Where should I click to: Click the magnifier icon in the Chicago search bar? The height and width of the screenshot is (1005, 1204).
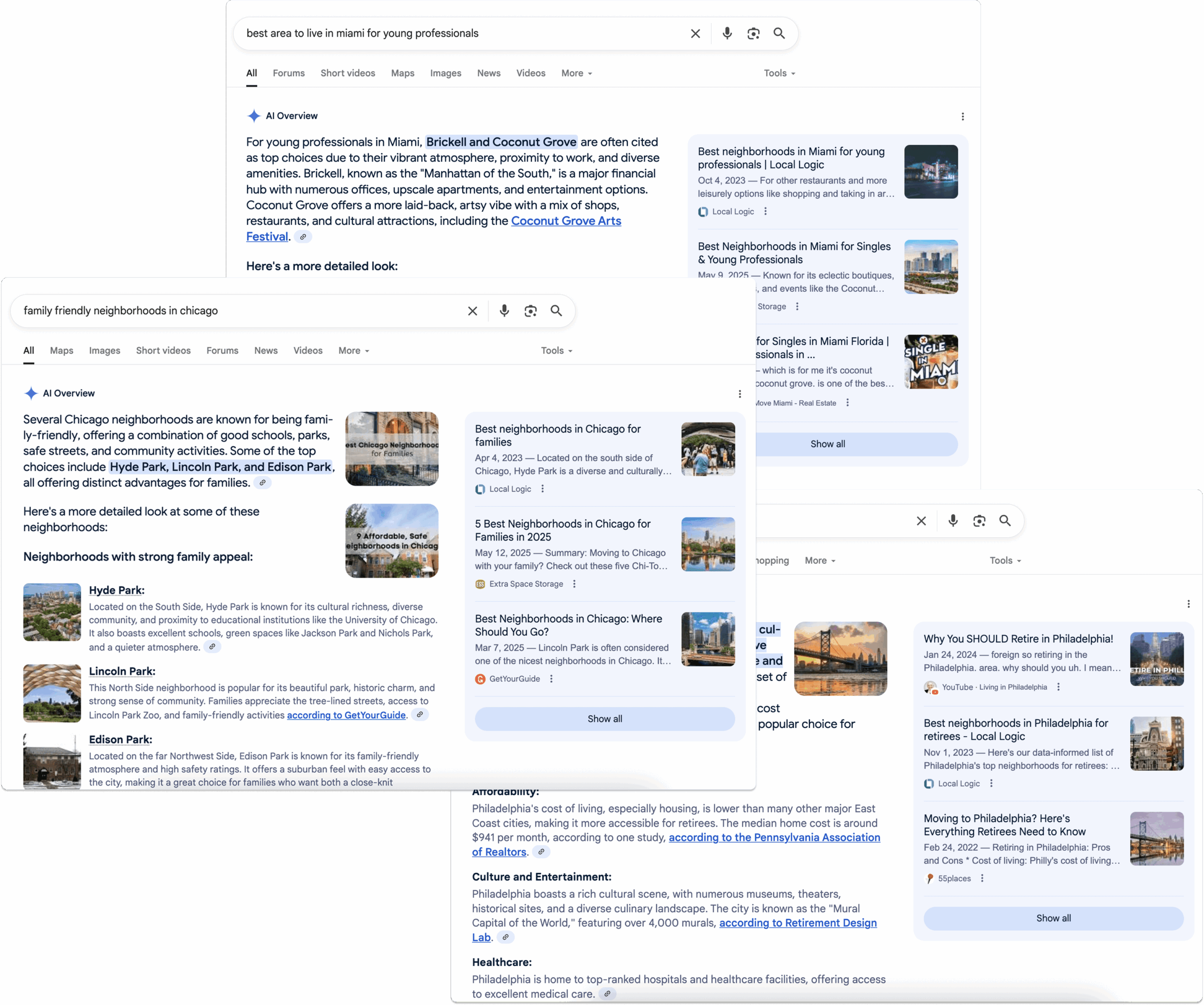[556, 311]
